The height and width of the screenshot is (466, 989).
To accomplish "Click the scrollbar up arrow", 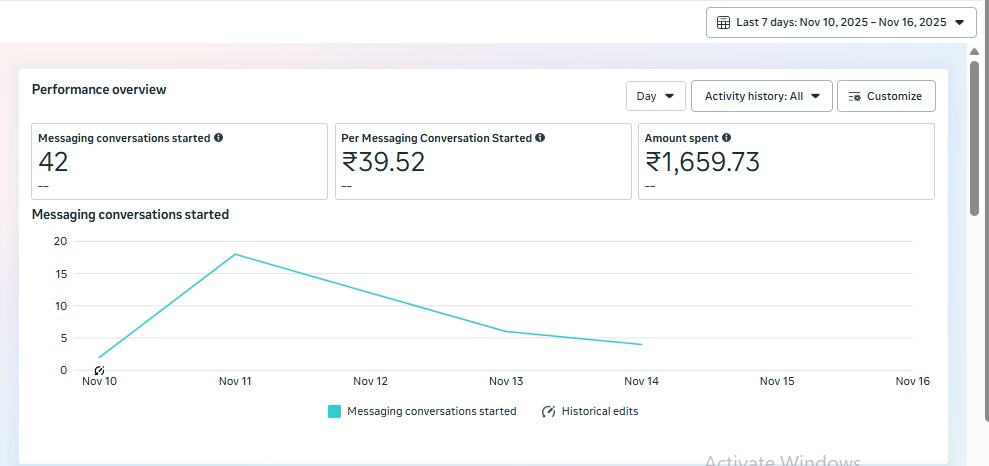I will point(974,52).
